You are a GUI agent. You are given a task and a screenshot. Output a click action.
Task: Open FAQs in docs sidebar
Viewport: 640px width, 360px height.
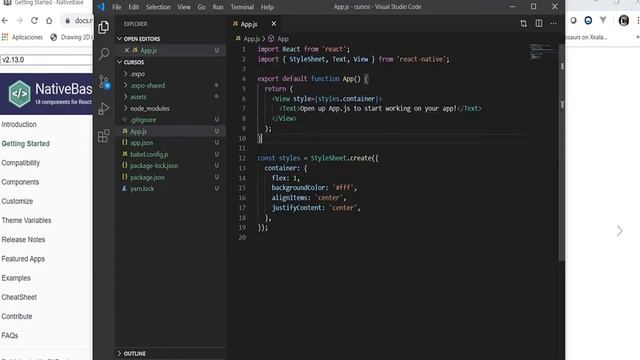point(10,336)
